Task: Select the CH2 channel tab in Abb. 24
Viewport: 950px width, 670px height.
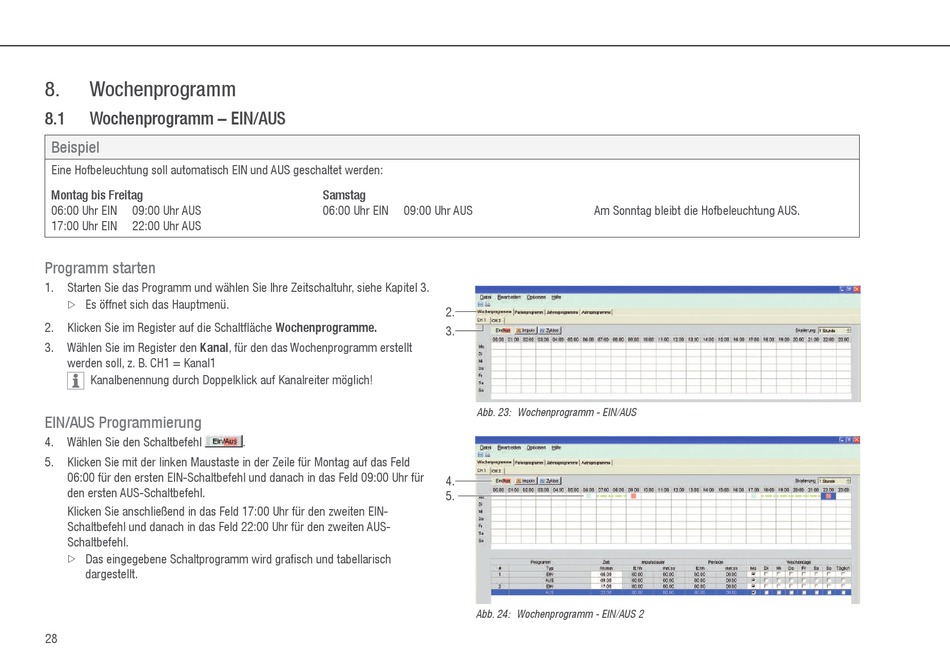Action: pyautogui.click(x=496, y=470)
